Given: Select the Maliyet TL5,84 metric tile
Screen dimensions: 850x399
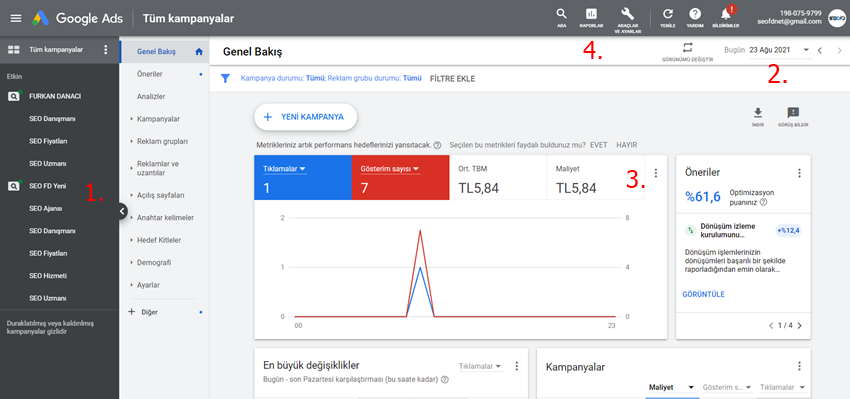Looking at the screenshot, I should (x=596, y=177).
